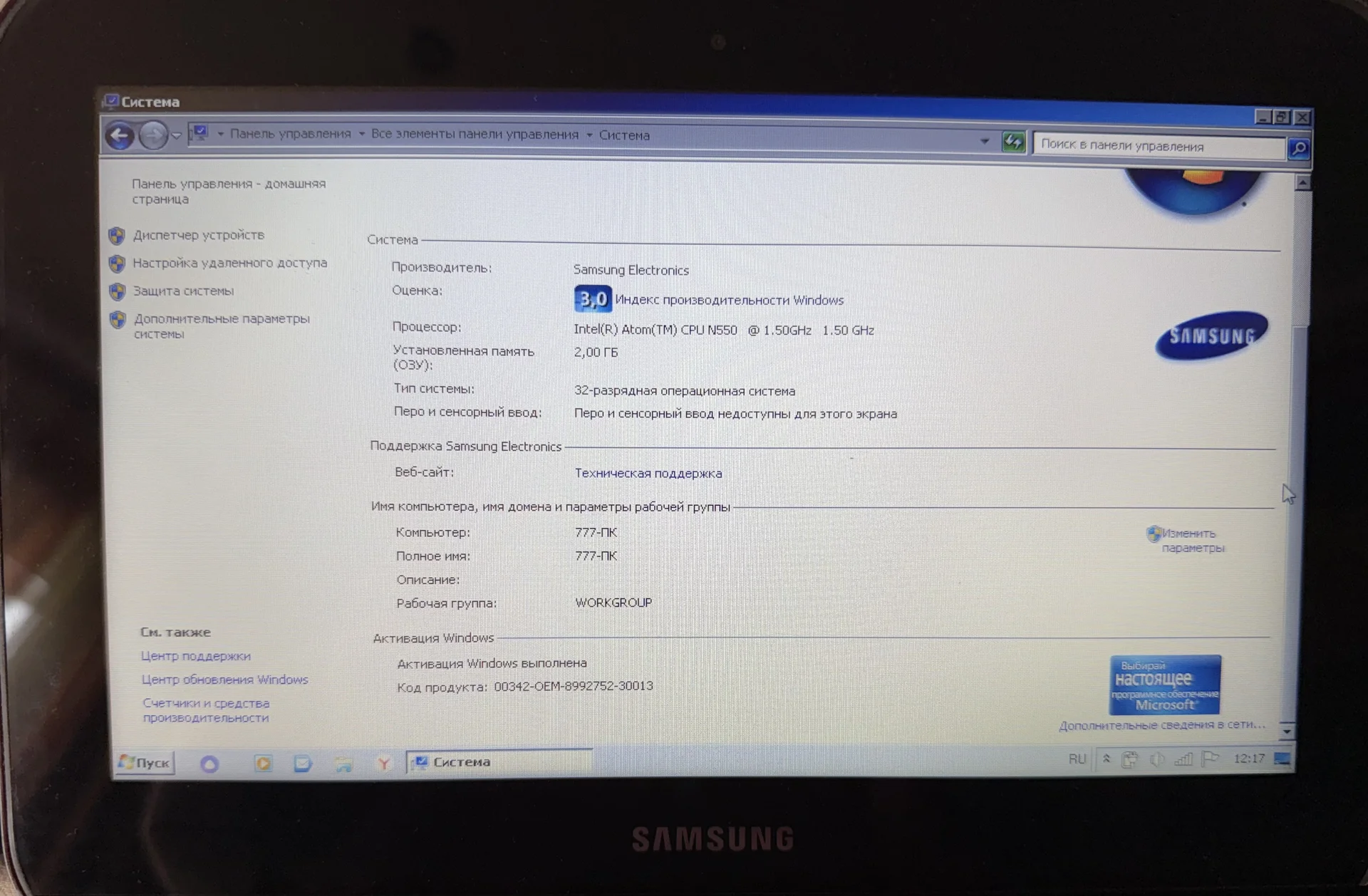This screenshot has width=1368, height=896.
Task: Click product code '00342-OEM-8992752-30013'
Action: click(574, 686)
